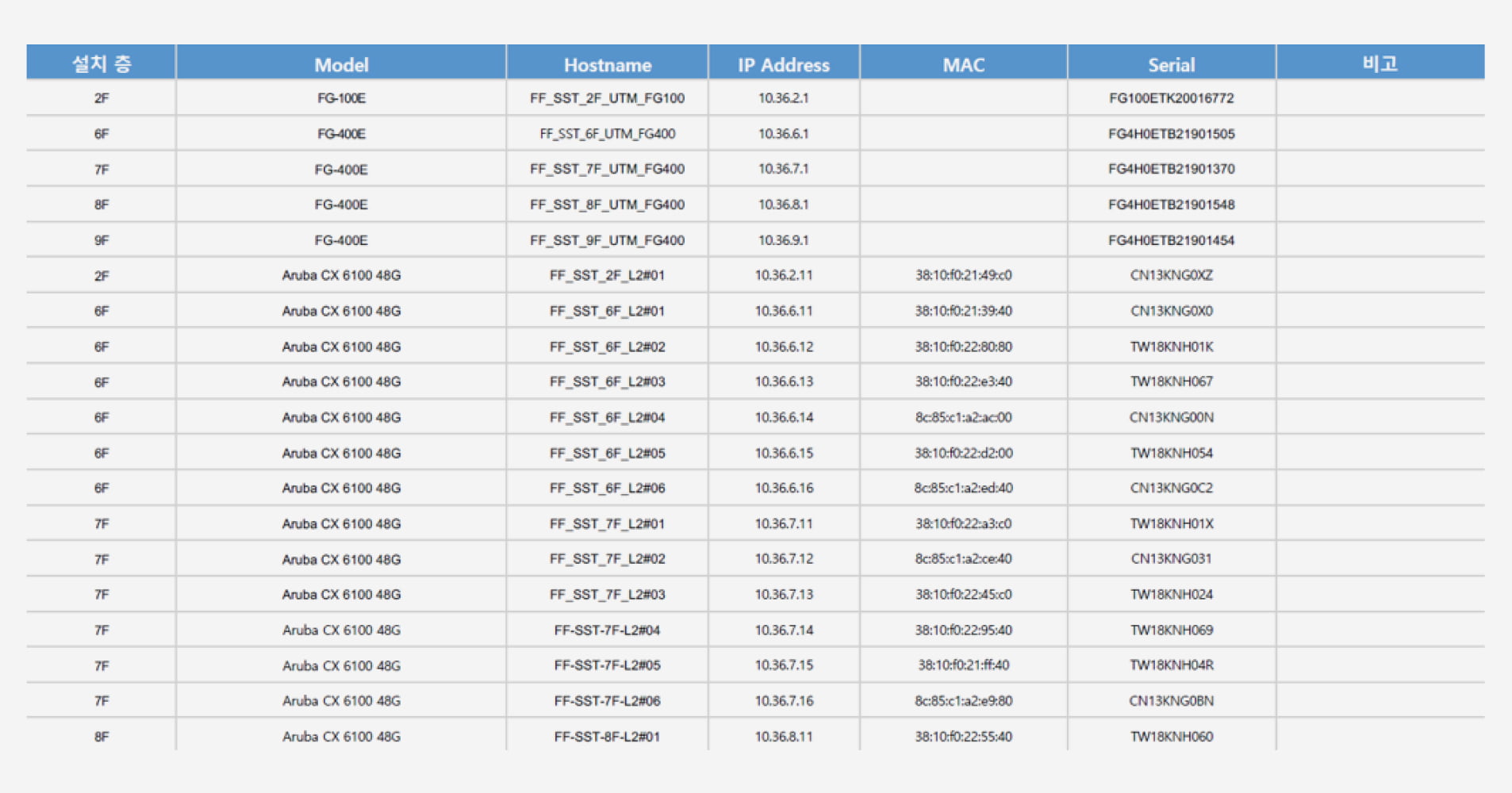Click the MAC column header

point(963,64)
